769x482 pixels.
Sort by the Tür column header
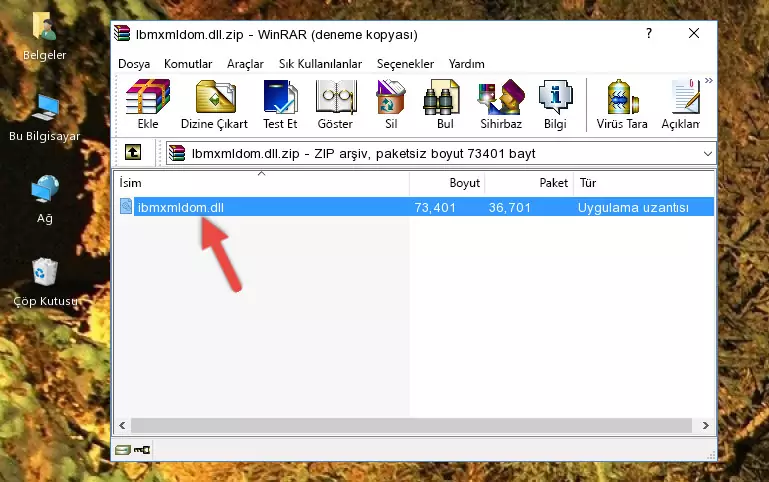pyautogui.click(x=643, y=183)
